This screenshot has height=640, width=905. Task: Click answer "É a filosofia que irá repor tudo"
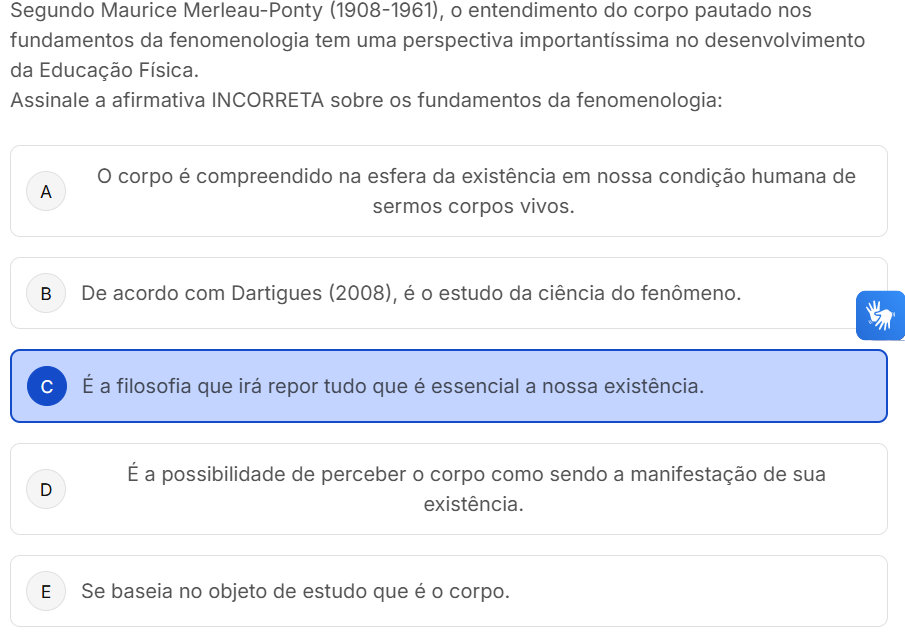tap(392, 386)
